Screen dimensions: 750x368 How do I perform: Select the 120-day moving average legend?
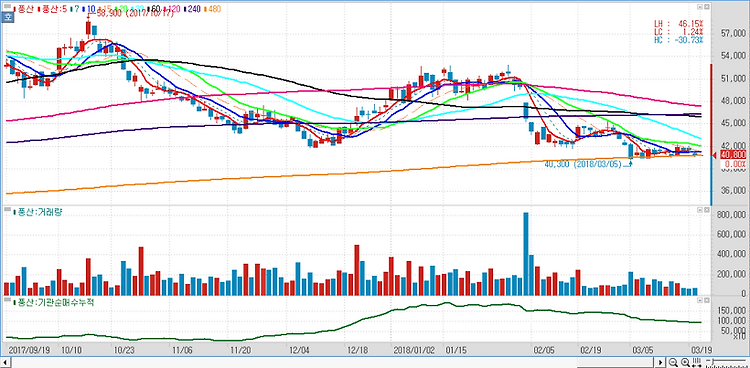click(x=171, y=9)
